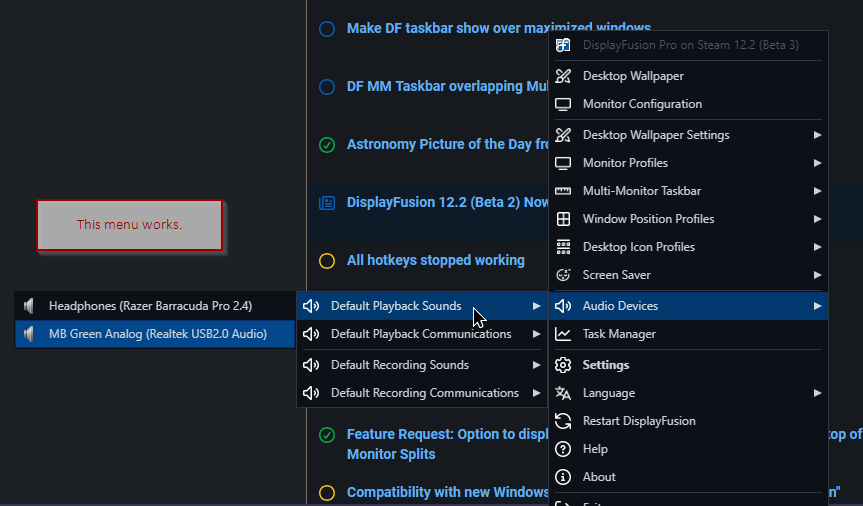Open 'DF MM Taskbar overlapping' topic link
This screenshot has height=506, width=863.
447,87
